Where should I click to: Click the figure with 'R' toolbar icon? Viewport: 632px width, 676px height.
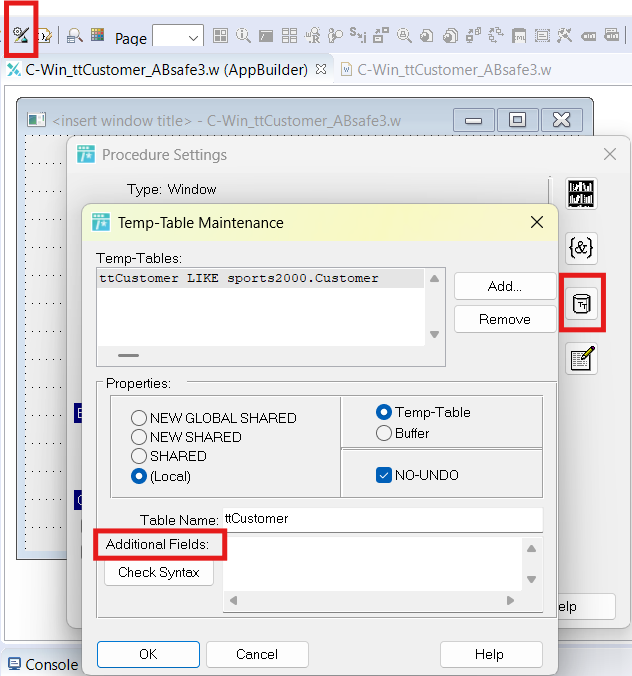point(313,36)
